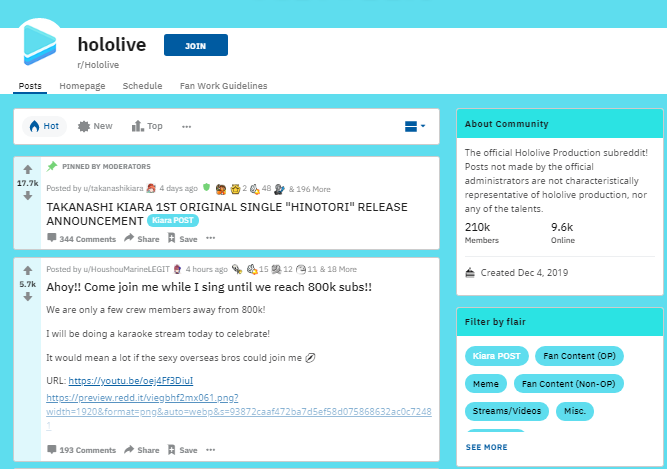Viewport: 667px width, 469px height.
Task: Filter by Fan Content (OP) flair
Action: coord(579,356)
